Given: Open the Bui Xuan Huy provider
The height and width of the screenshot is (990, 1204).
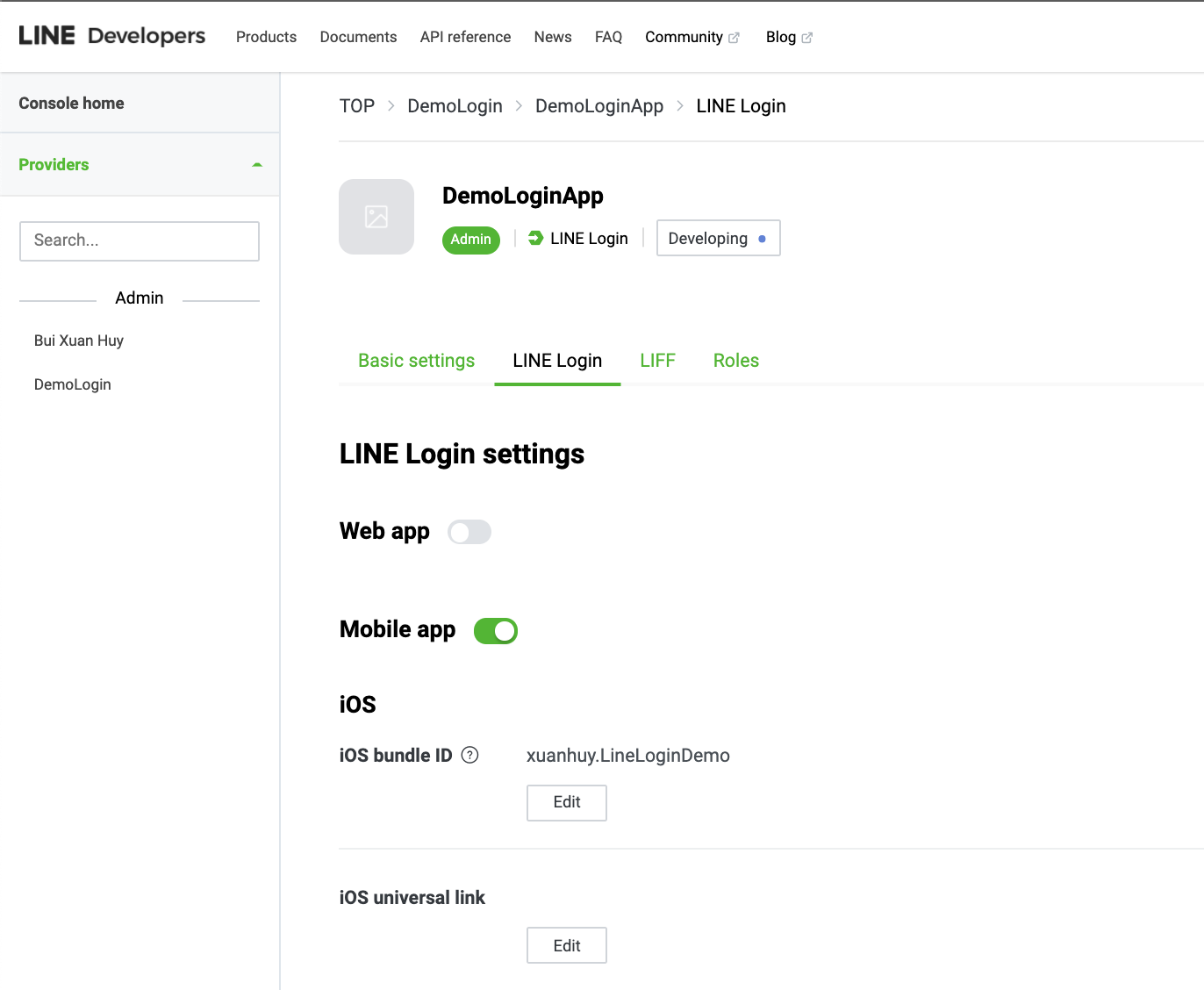Looking at the screenshot, I should pyautogui.click(x=79, y=341).
